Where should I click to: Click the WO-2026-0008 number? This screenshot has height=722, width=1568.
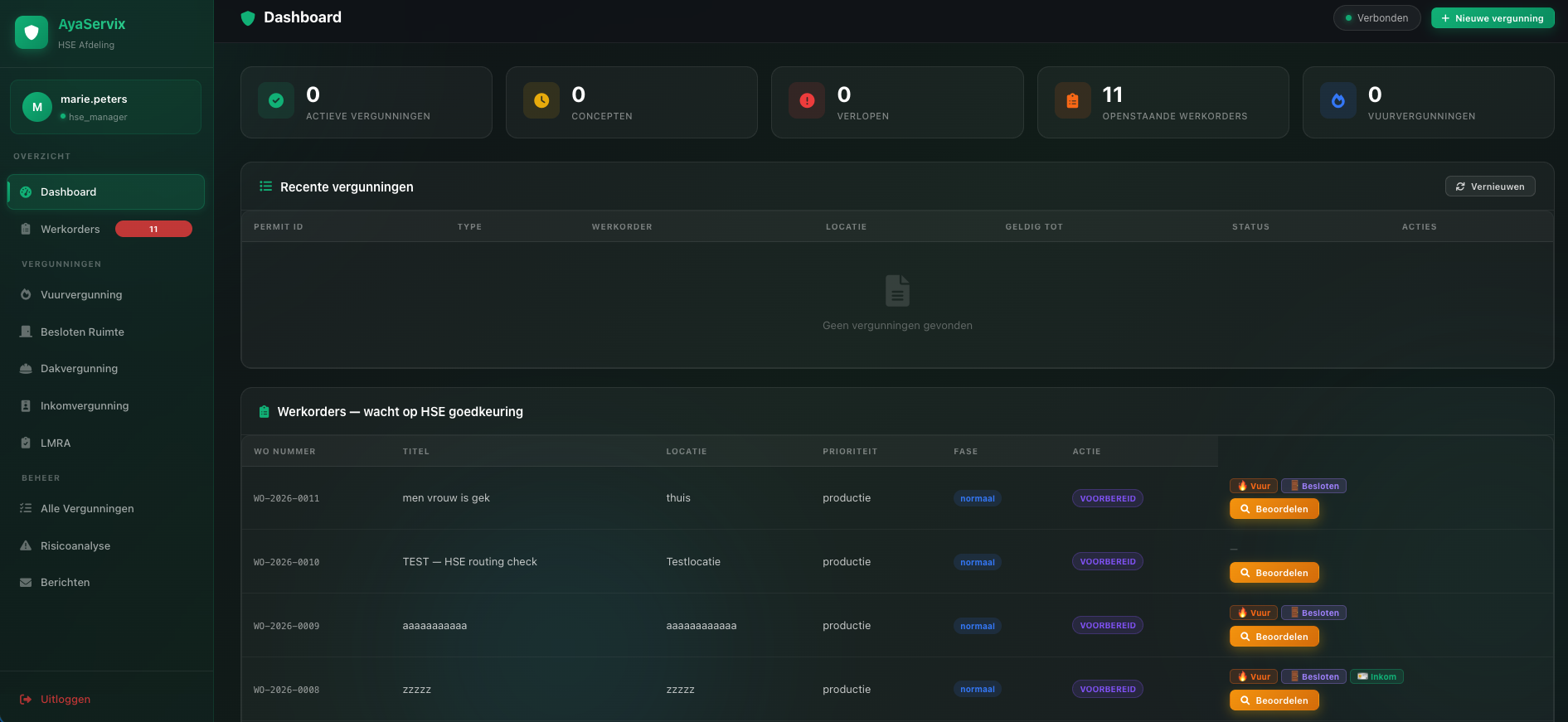(286, 691)
